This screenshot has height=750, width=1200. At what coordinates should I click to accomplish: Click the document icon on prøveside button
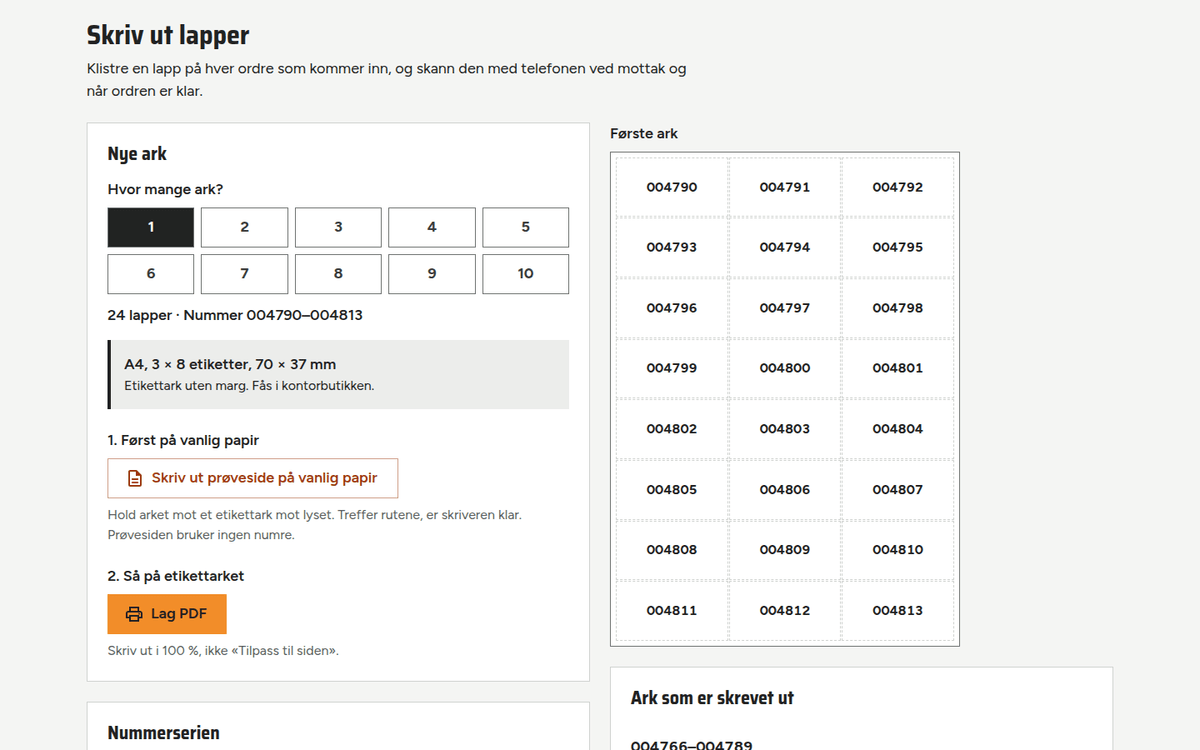(135, 478)
